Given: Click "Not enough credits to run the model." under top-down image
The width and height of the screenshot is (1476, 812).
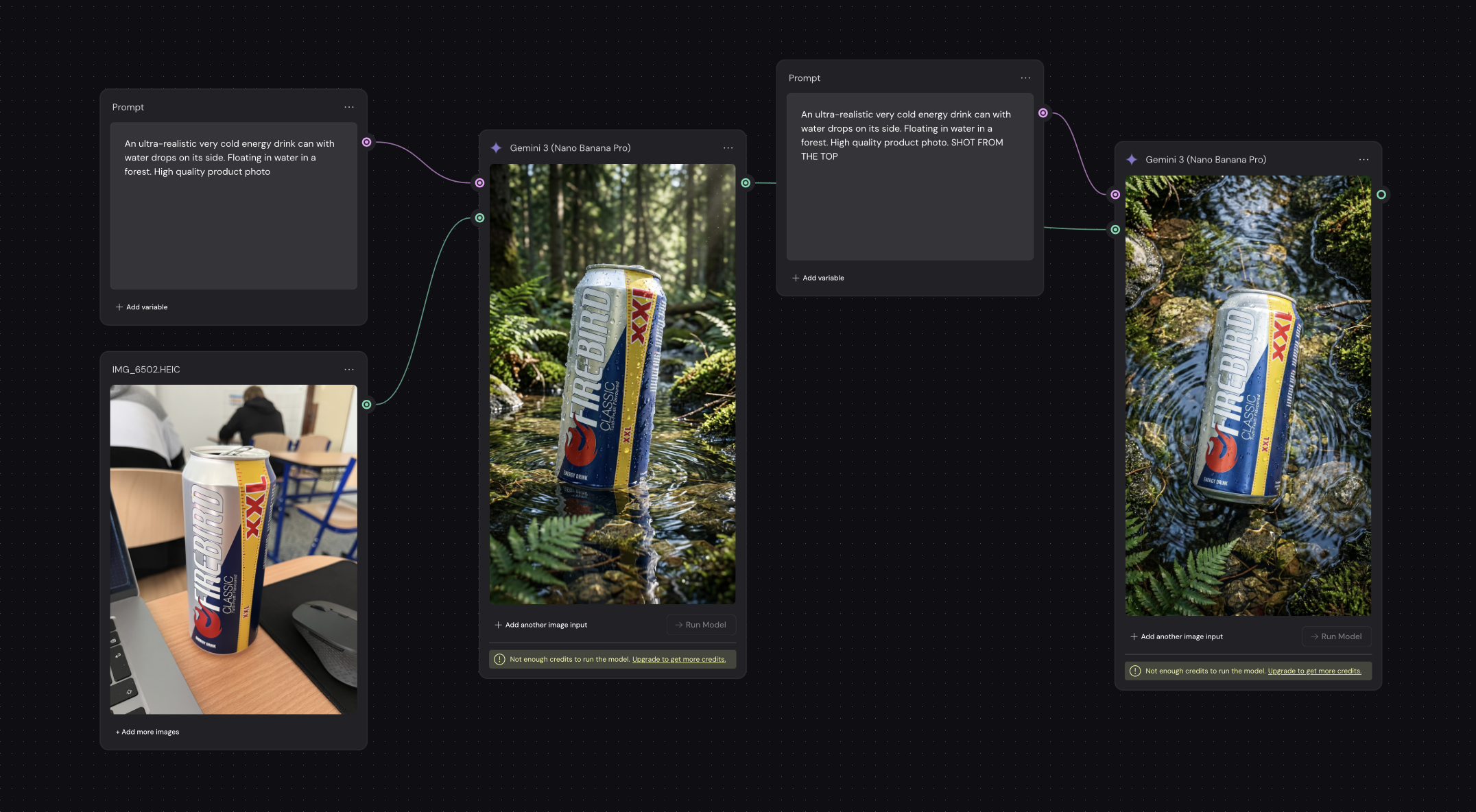Looking at the screenshot, I should pos(1206,671).
